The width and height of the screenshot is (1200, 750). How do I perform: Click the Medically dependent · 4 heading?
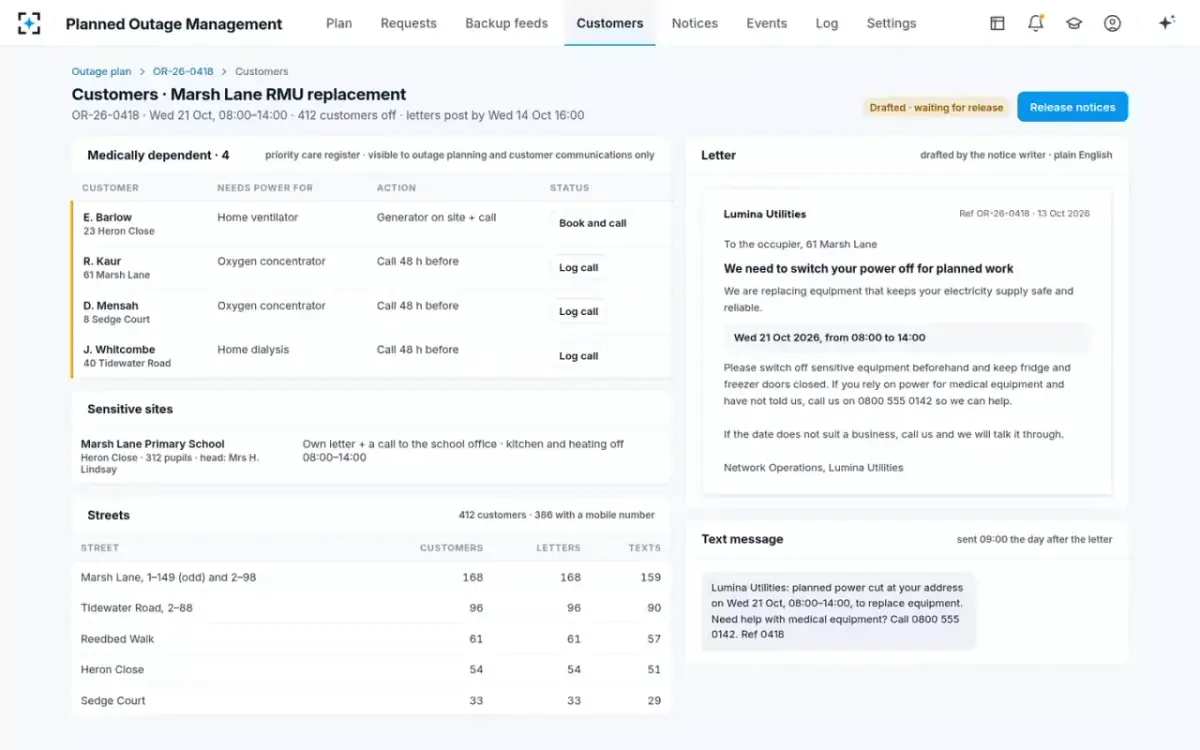pos(158,155)
